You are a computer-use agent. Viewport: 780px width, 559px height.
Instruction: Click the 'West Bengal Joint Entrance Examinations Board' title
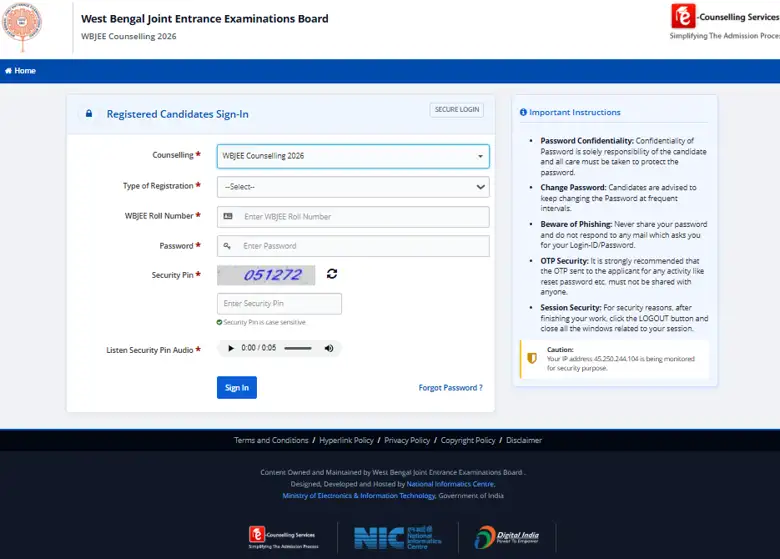coord(204,19)
